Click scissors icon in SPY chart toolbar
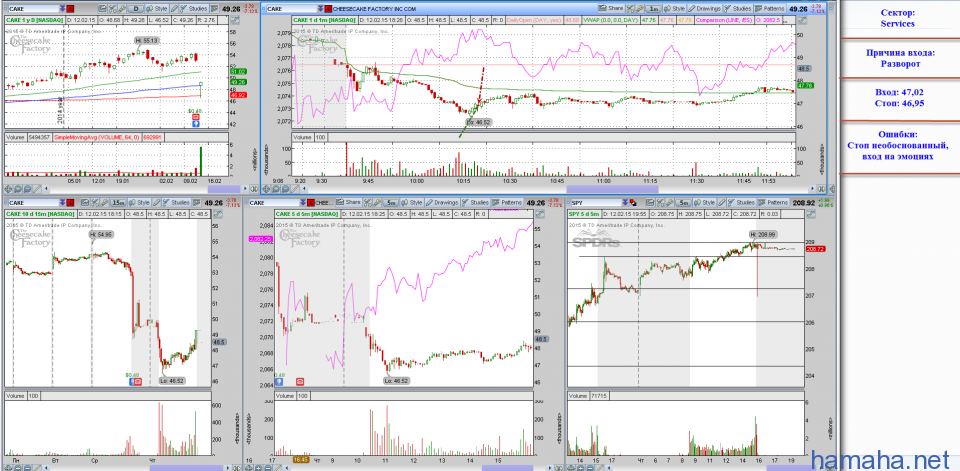The width and height of the screenshot is (960, 471). (660, 203)
